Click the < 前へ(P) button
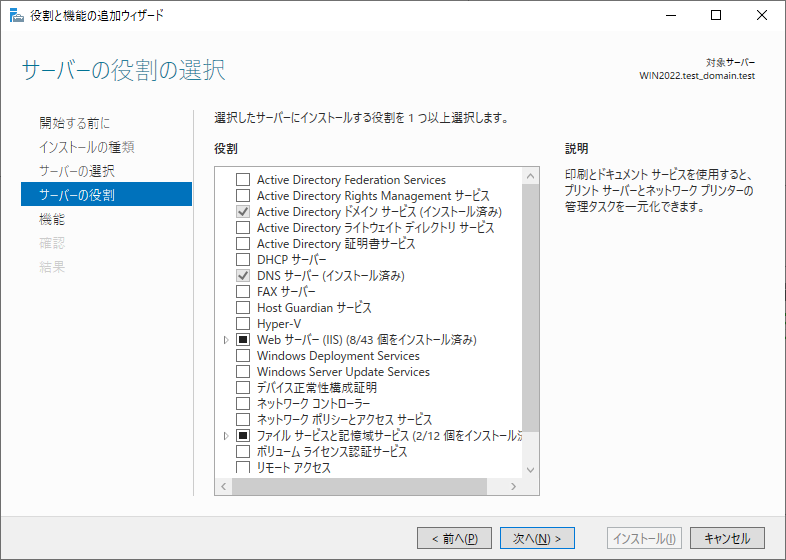This screenshot has width=786, height=560. pos(454,538)
